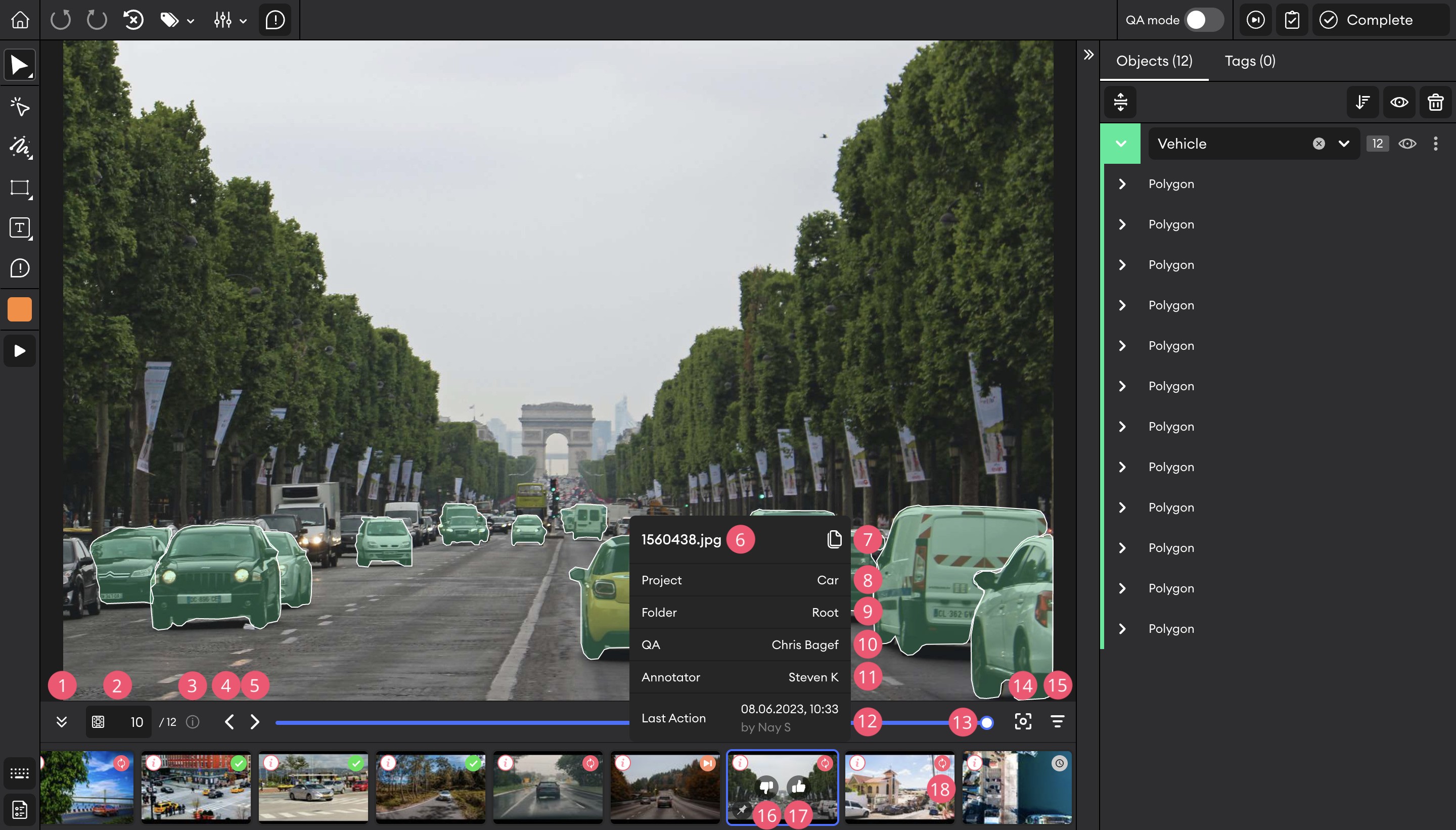Redo the last undone action

[97, 20]
